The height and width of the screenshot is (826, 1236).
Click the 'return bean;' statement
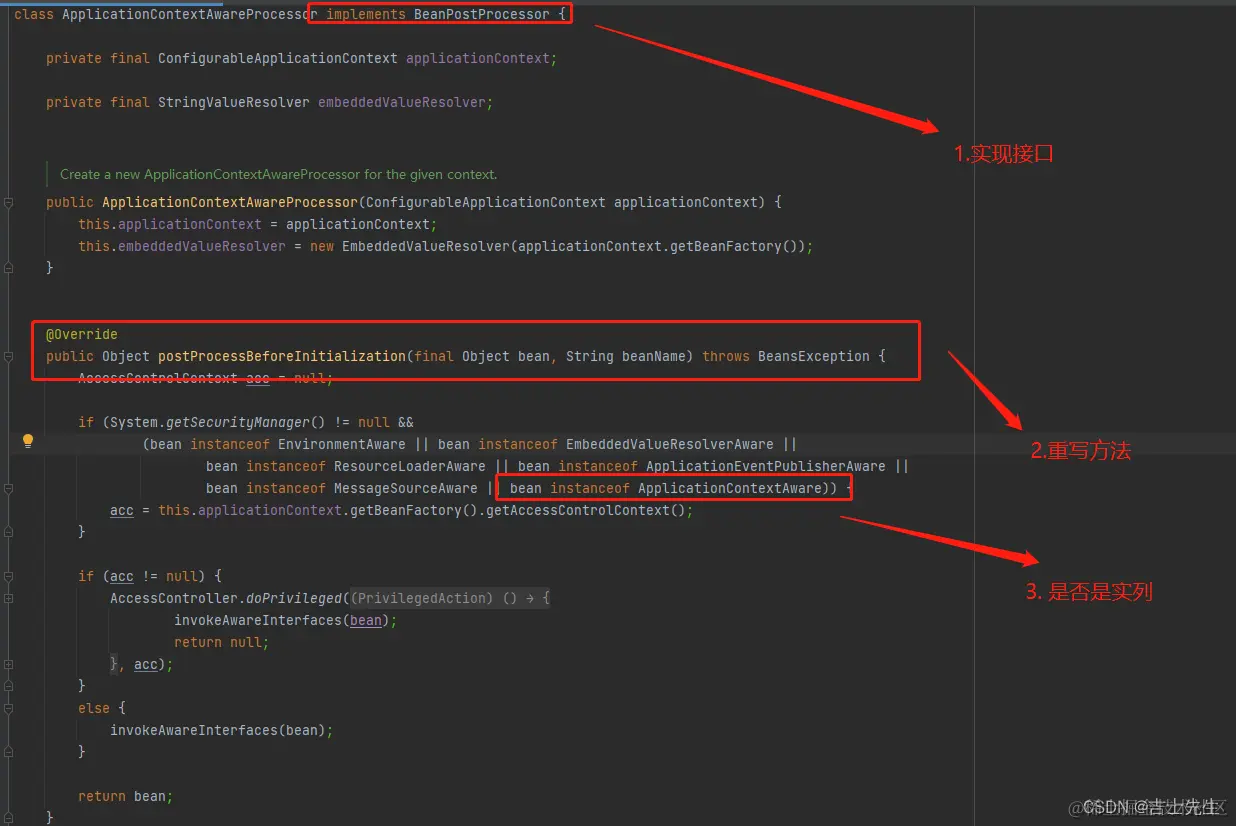coord(126,796)
